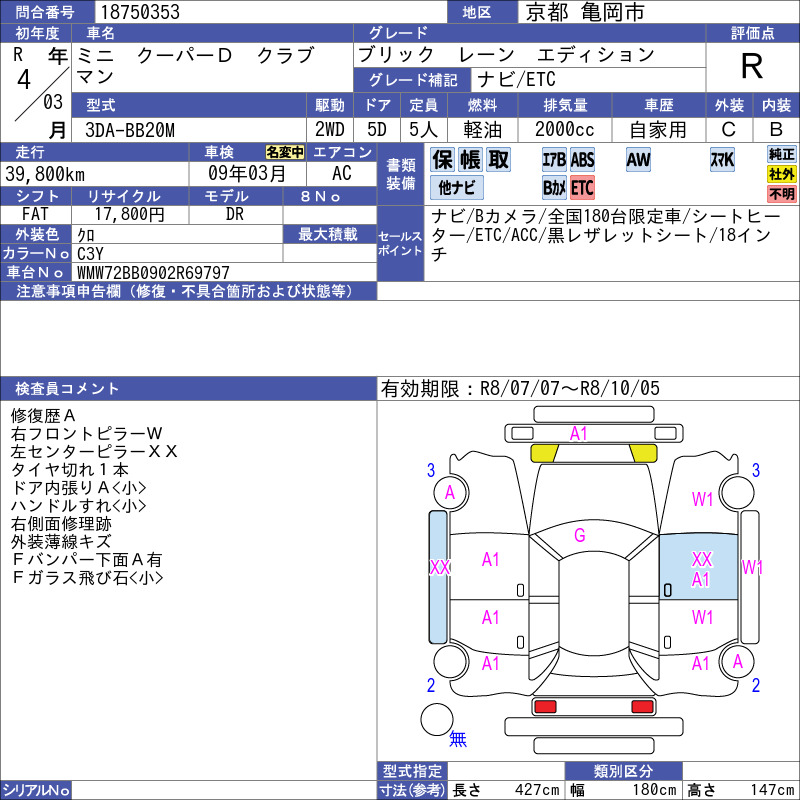Image resolution: width=800 pixels, height=800 pixels.
Task: Click the 注意事項申告欄 section header
Action: pyautogui.click(x=188, y=291)
